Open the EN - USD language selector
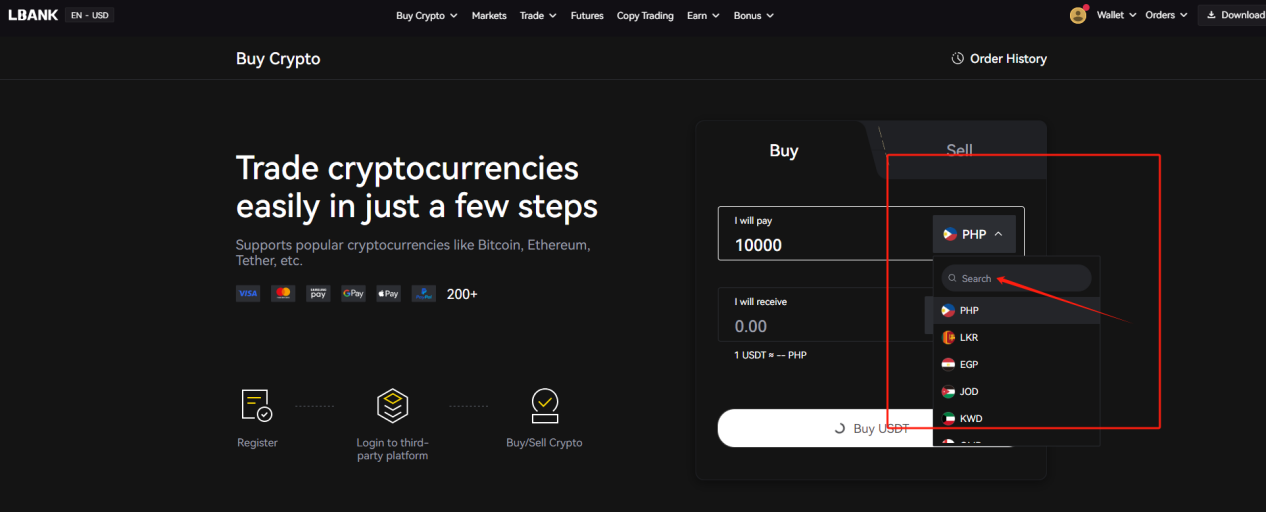This screenshot has height=512, width=1266. [x=89, y=15]
